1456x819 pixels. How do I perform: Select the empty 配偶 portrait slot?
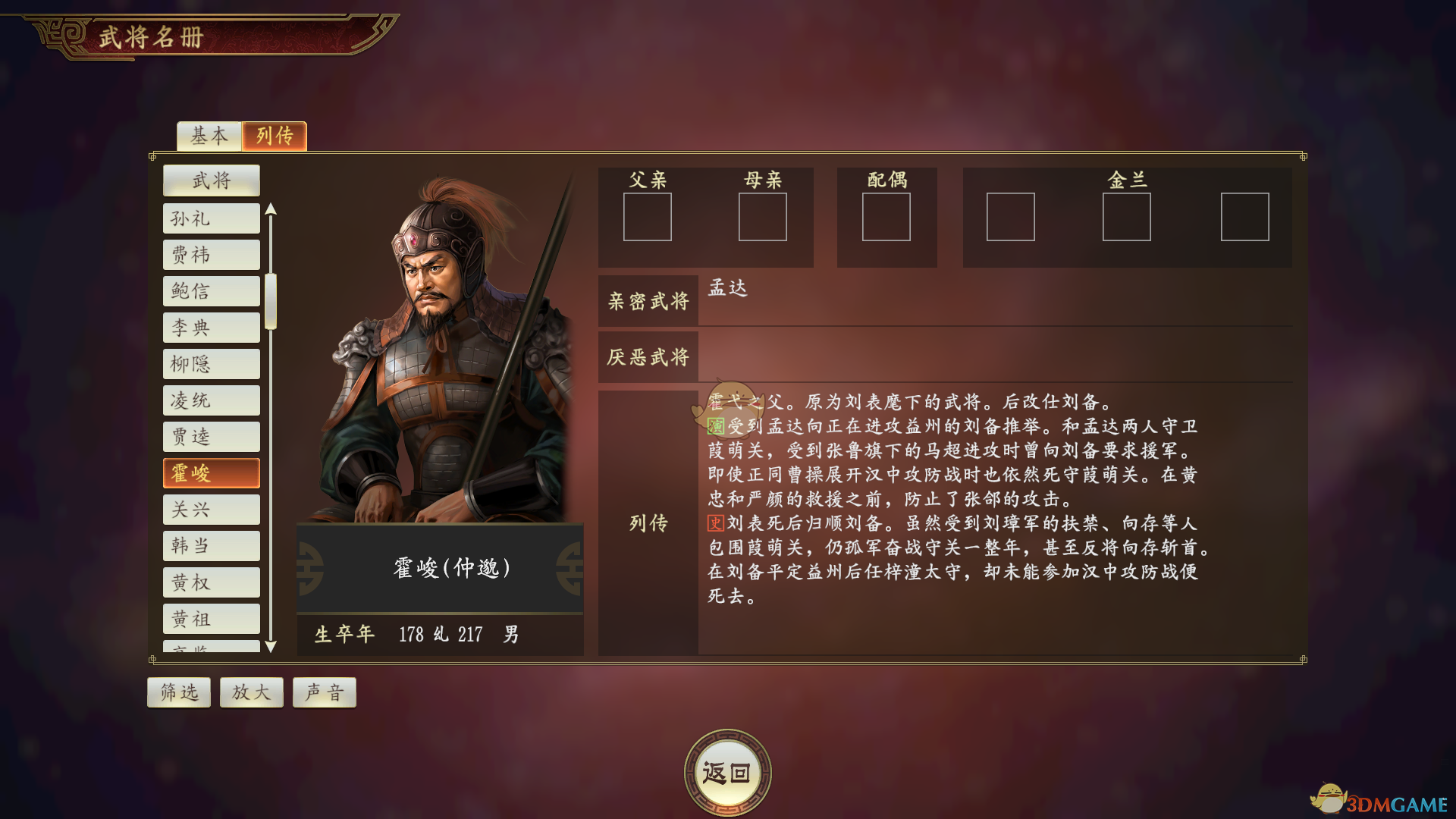coord(886,217)
